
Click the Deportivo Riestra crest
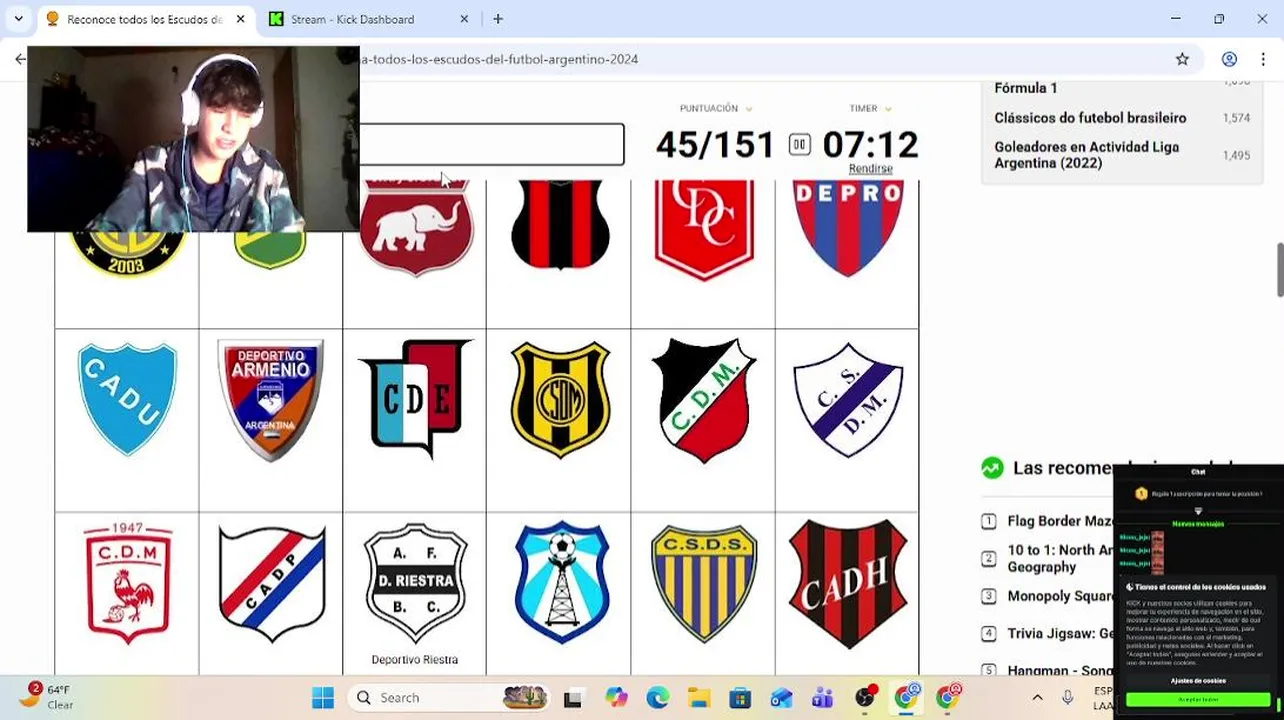pyautogui.click(x=415, y=584)
